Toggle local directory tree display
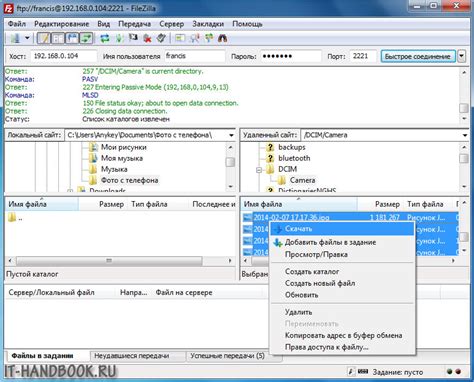This screenshot has height=382, width=474. (x=58, y=38)
